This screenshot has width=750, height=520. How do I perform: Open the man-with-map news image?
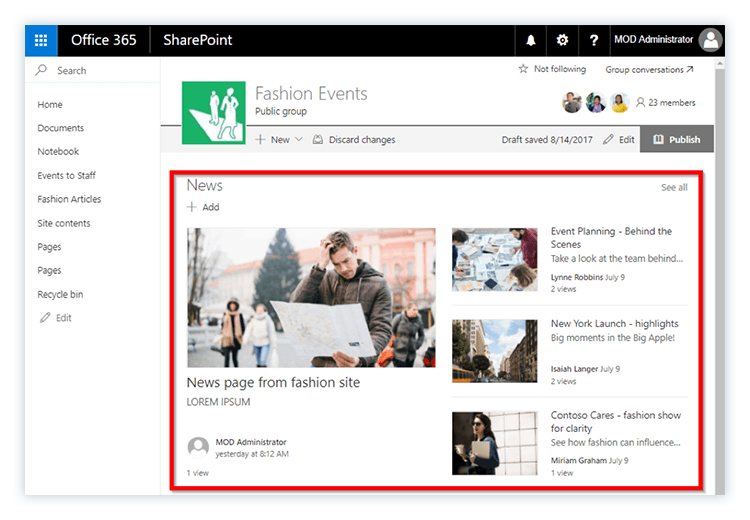[311, 298]
